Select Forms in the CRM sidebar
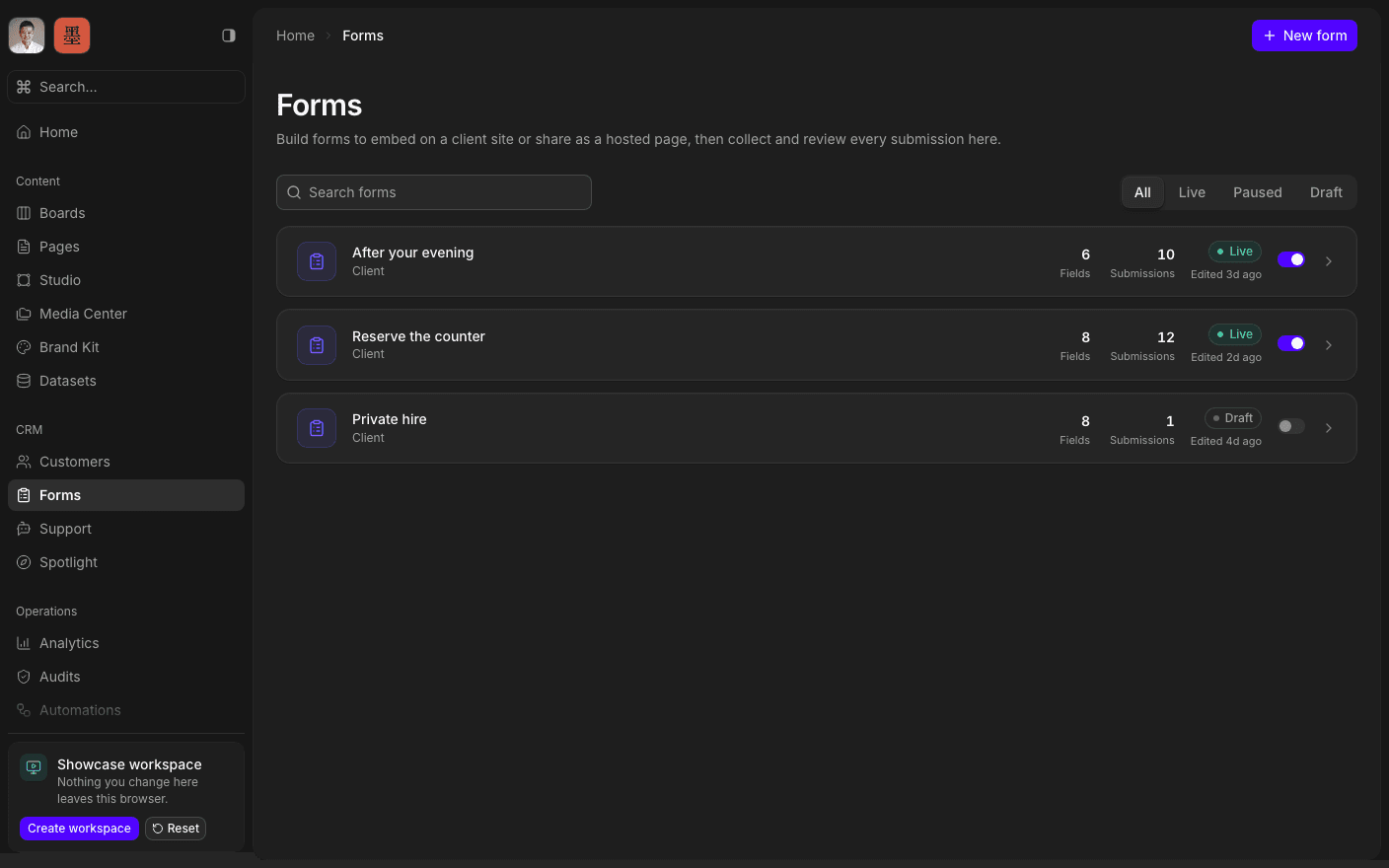This screenshot has width=1389, height=868. tap(126, 495)
